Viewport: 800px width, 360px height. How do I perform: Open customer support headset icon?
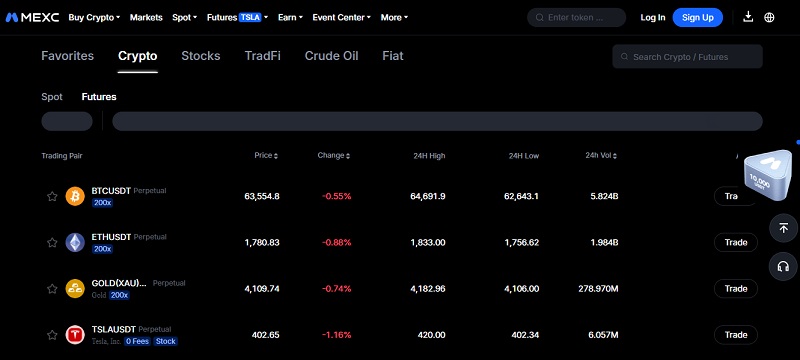[783, 266]
